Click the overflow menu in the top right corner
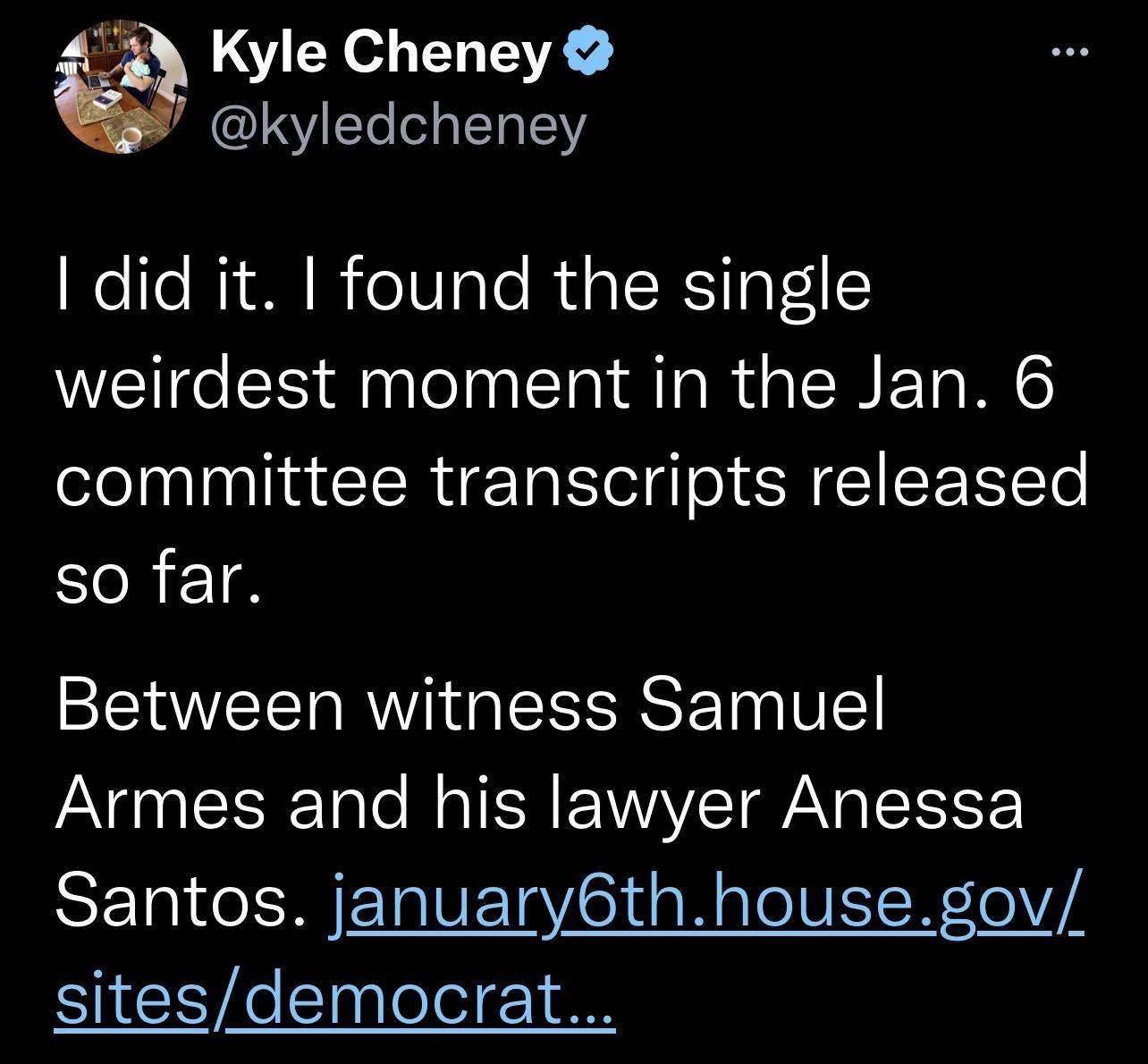The height and width of the screenshot is (1064, 1148). pyautogui.click(x=1070, y=51)
